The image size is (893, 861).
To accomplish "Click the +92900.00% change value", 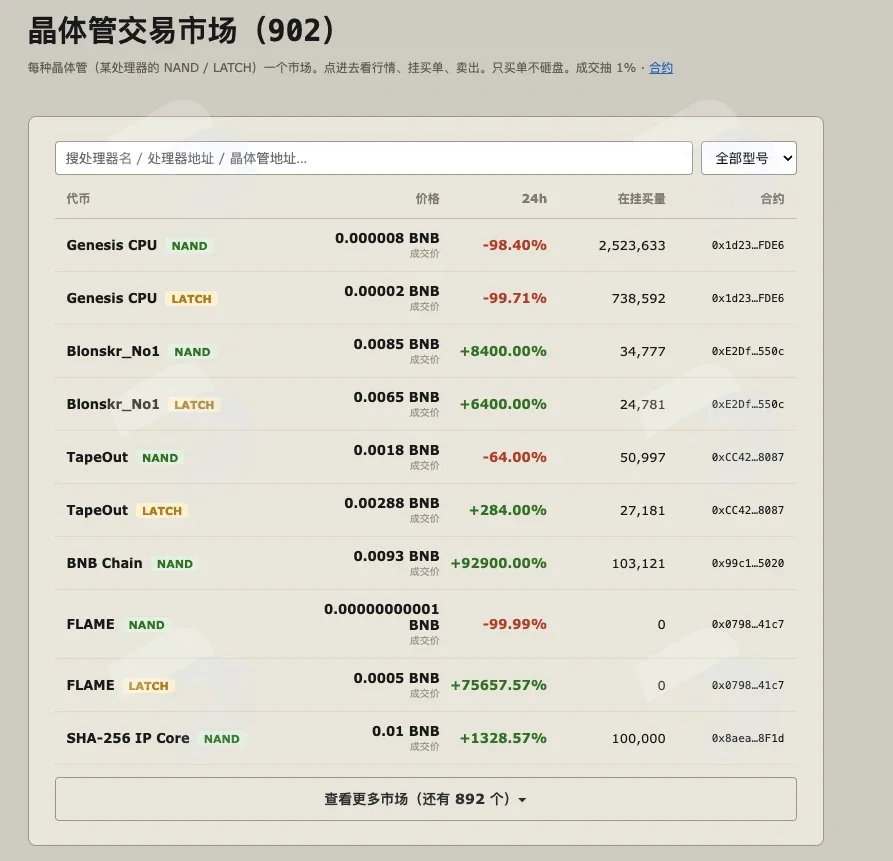I will 499,563.
